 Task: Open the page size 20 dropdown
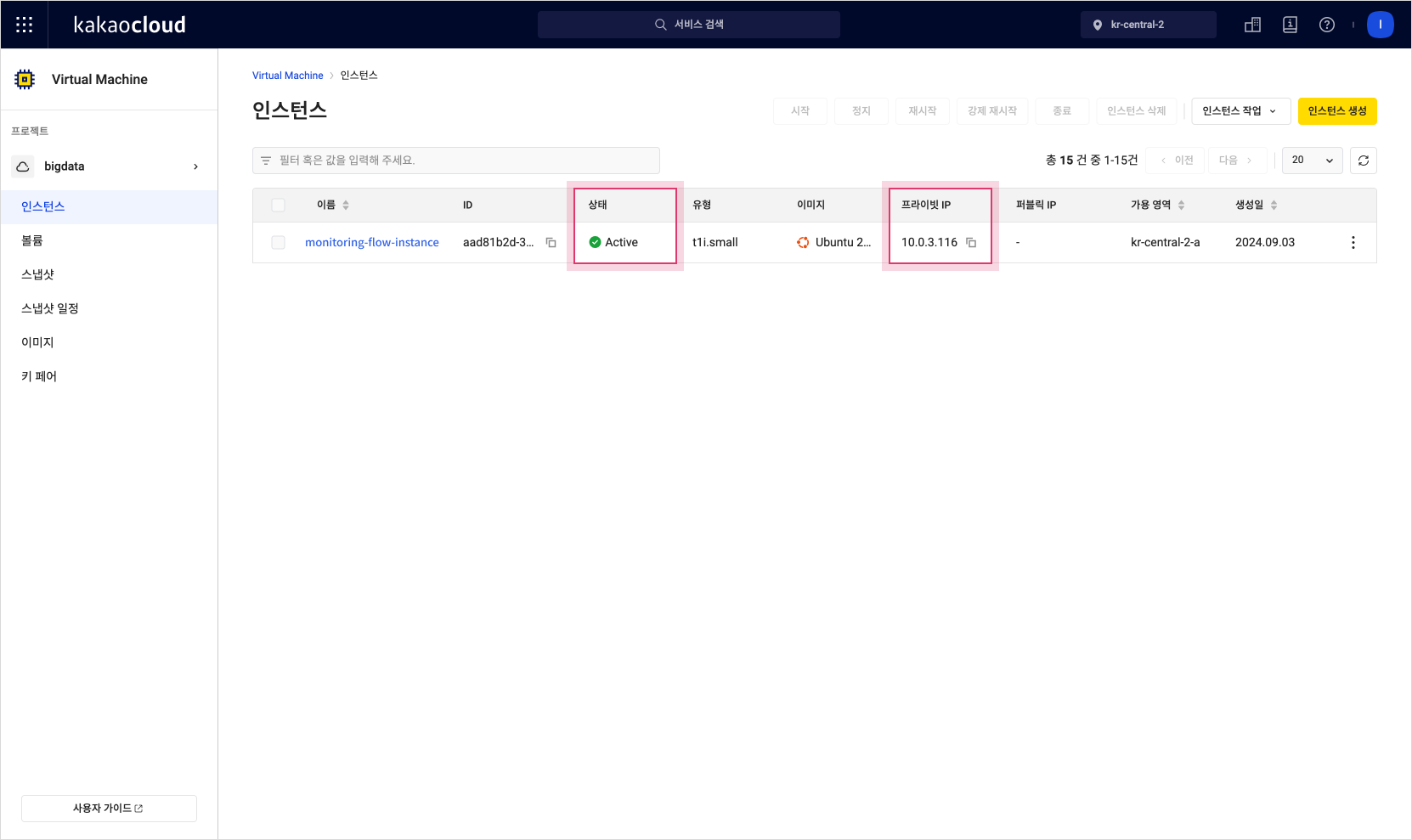[1313, 160]
